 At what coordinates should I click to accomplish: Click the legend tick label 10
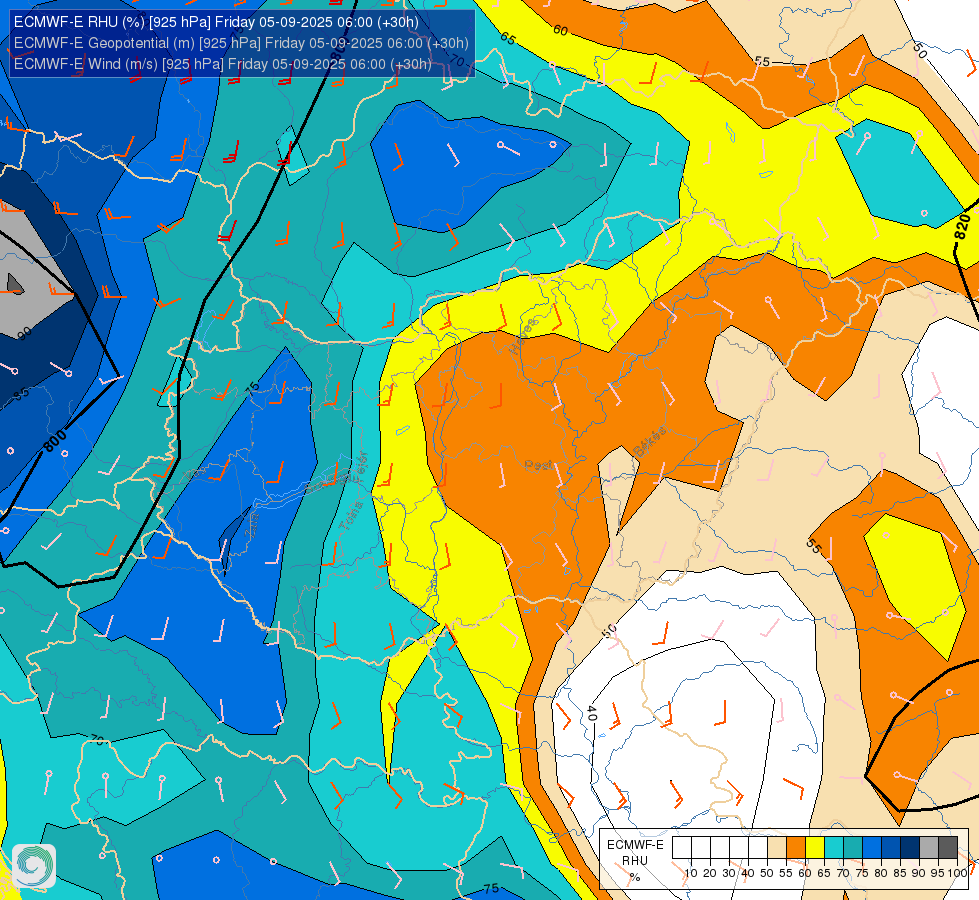(691, 873)
